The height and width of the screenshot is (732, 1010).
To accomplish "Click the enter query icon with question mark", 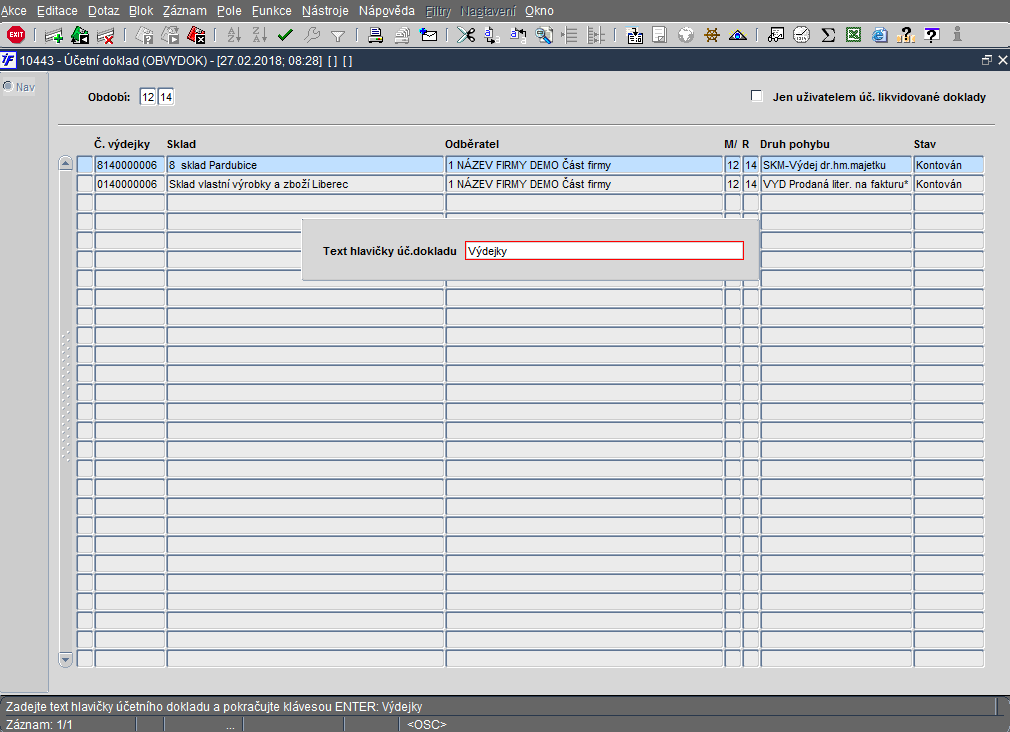I will point(145,35).
